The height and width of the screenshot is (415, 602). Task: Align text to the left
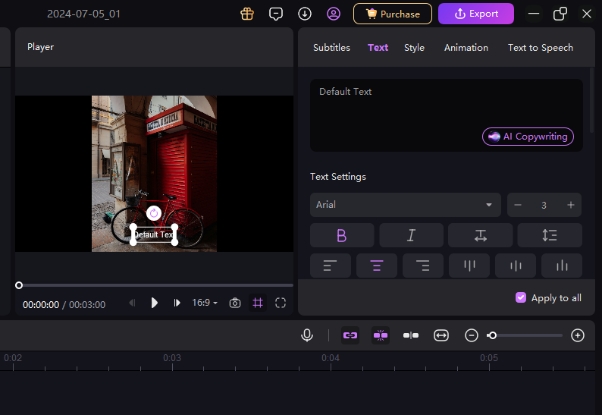coord(330,265)
